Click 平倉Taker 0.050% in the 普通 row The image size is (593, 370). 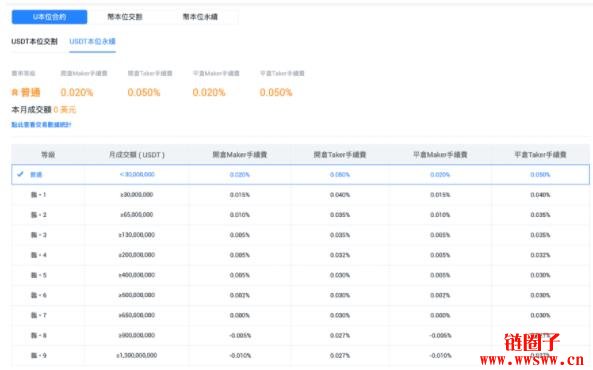click(540, 175)
